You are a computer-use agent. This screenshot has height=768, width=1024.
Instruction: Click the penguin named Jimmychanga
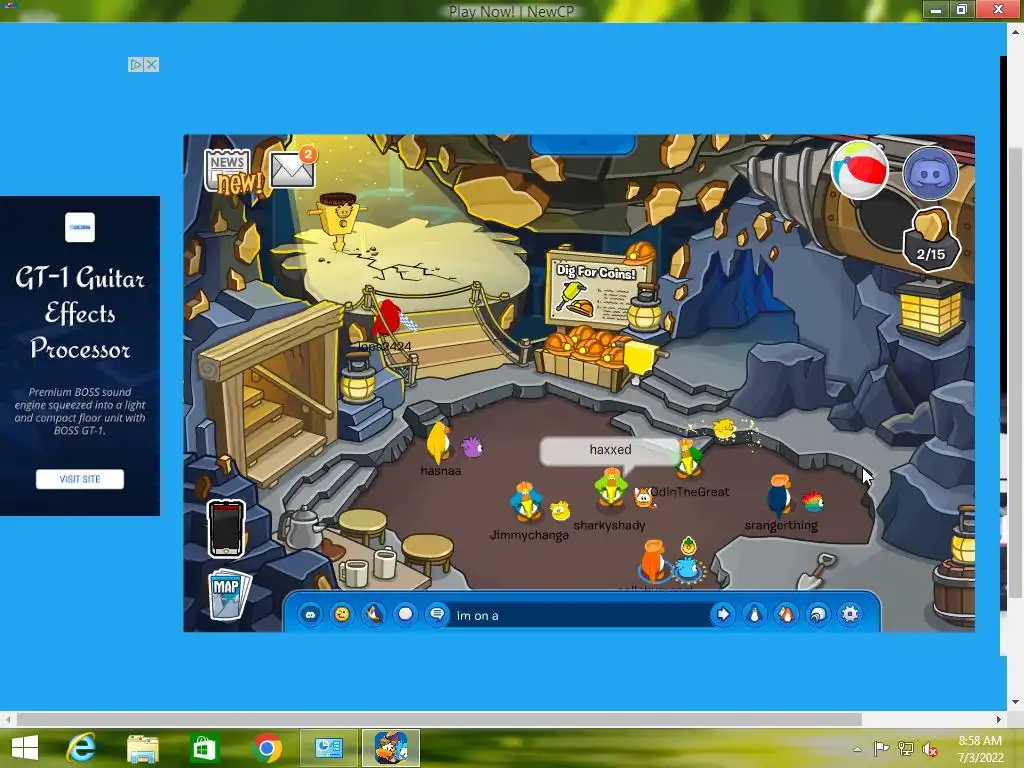(x=526, y=502)
